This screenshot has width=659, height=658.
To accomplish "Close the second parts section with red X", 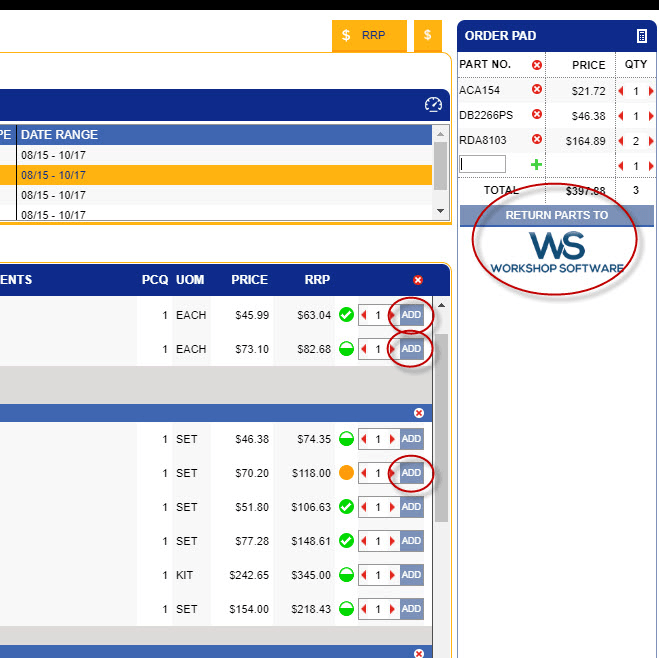I will 419,413.
